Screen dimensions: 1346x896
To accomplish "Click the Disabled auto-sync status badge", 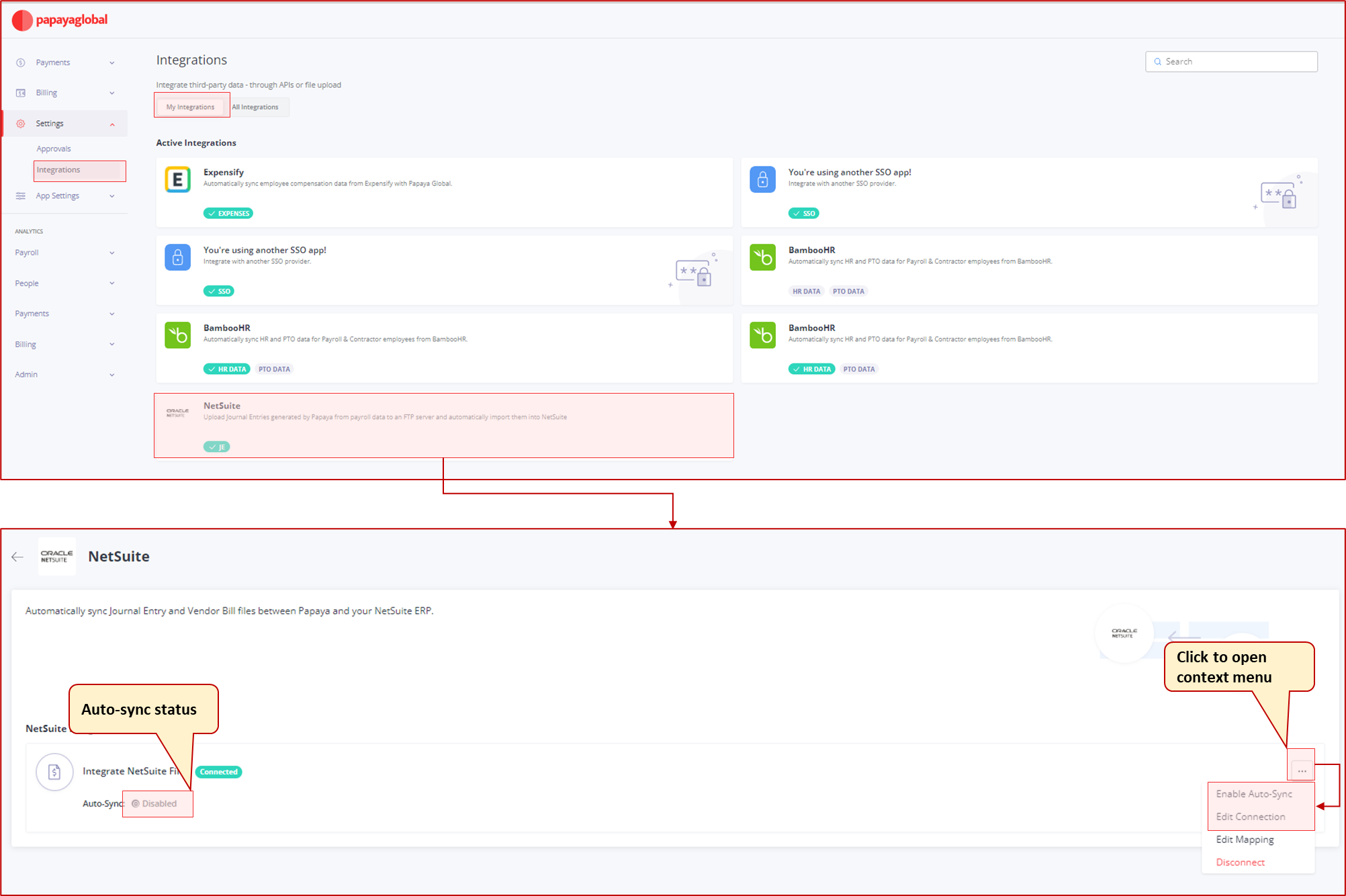I will click(x=157, y=803).
